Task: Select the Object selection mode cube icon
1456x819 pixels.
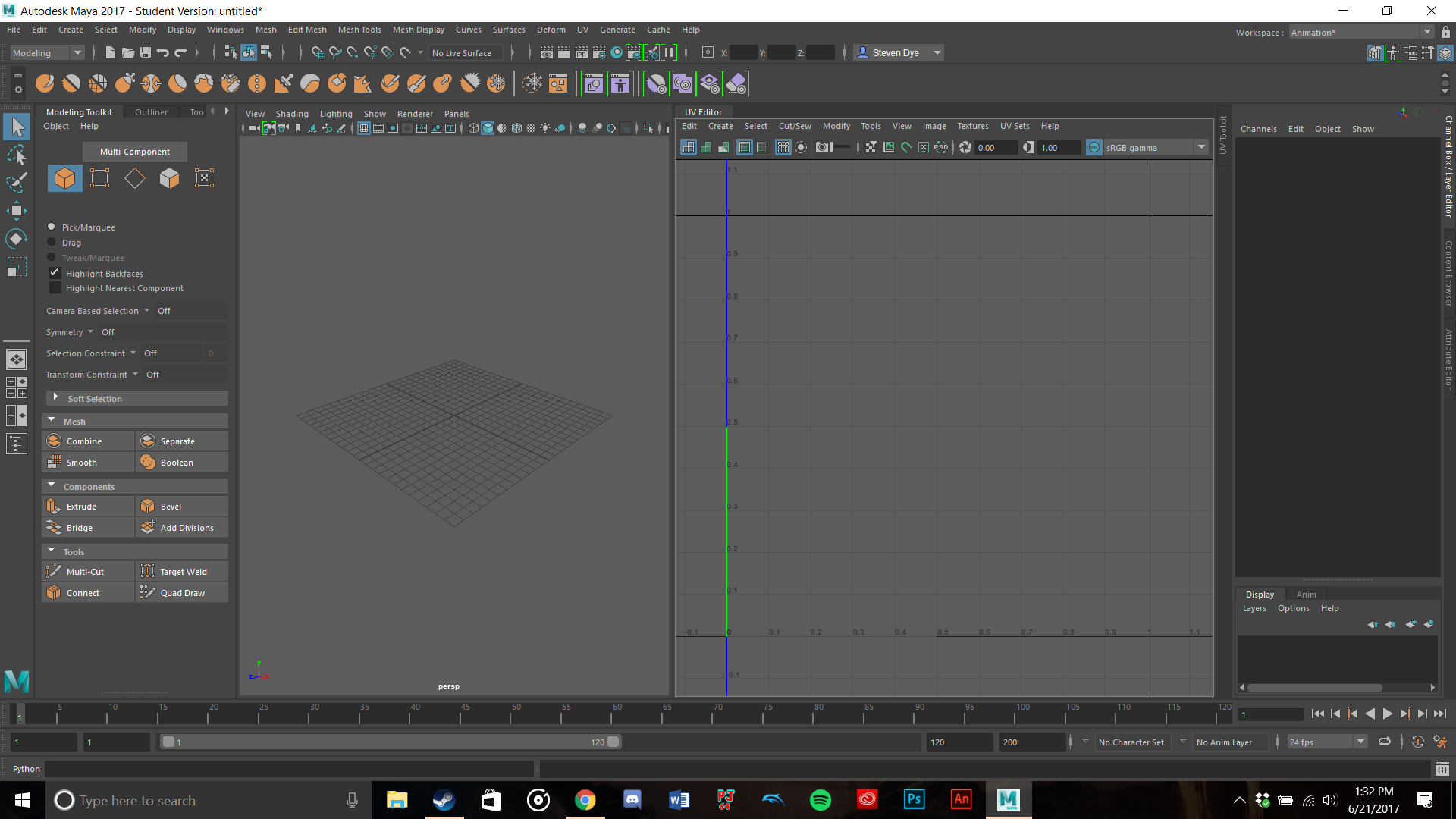Action: pos(64,178)
